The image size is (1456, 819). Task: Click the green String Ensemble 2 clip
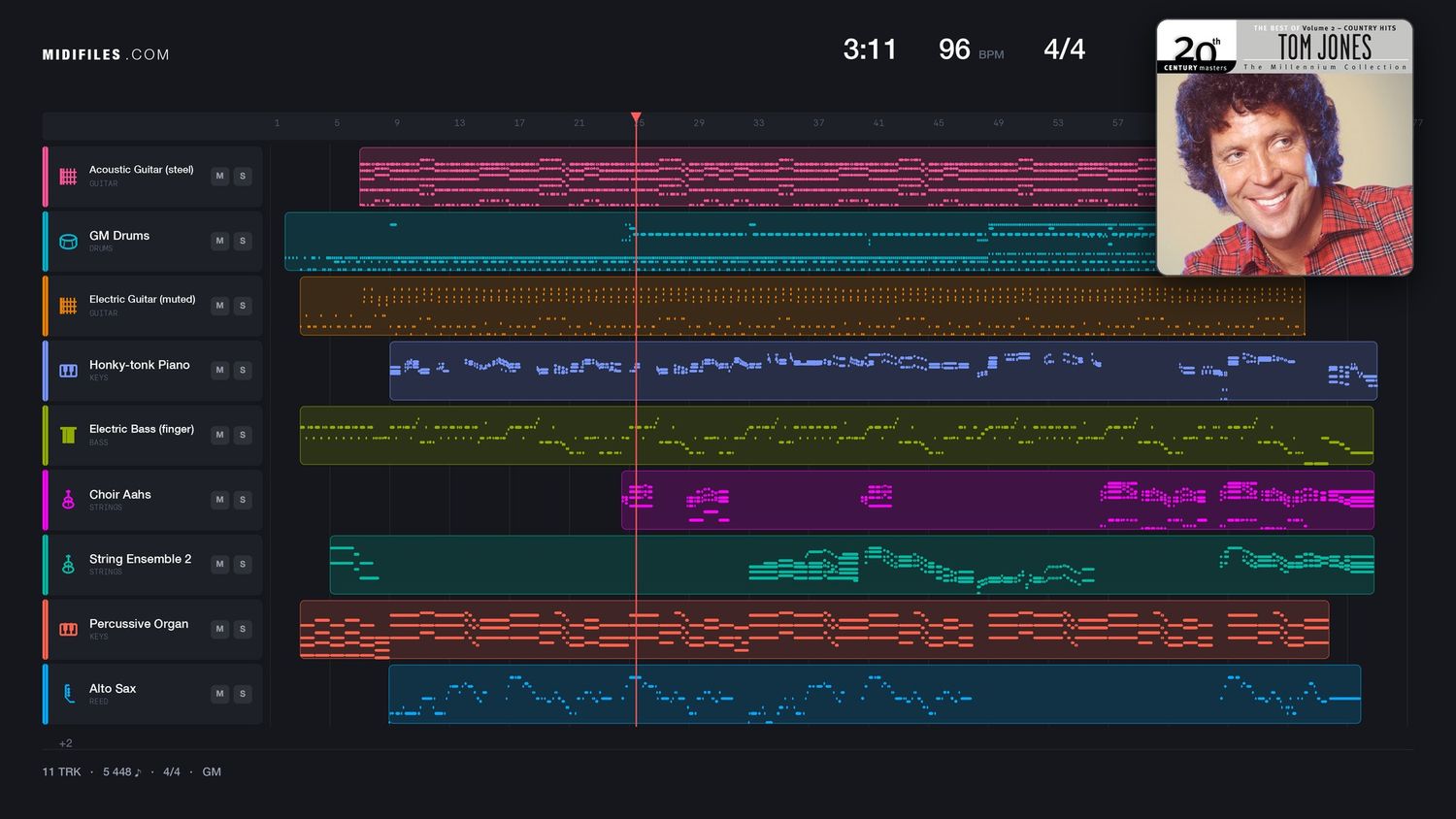point(852,565)
